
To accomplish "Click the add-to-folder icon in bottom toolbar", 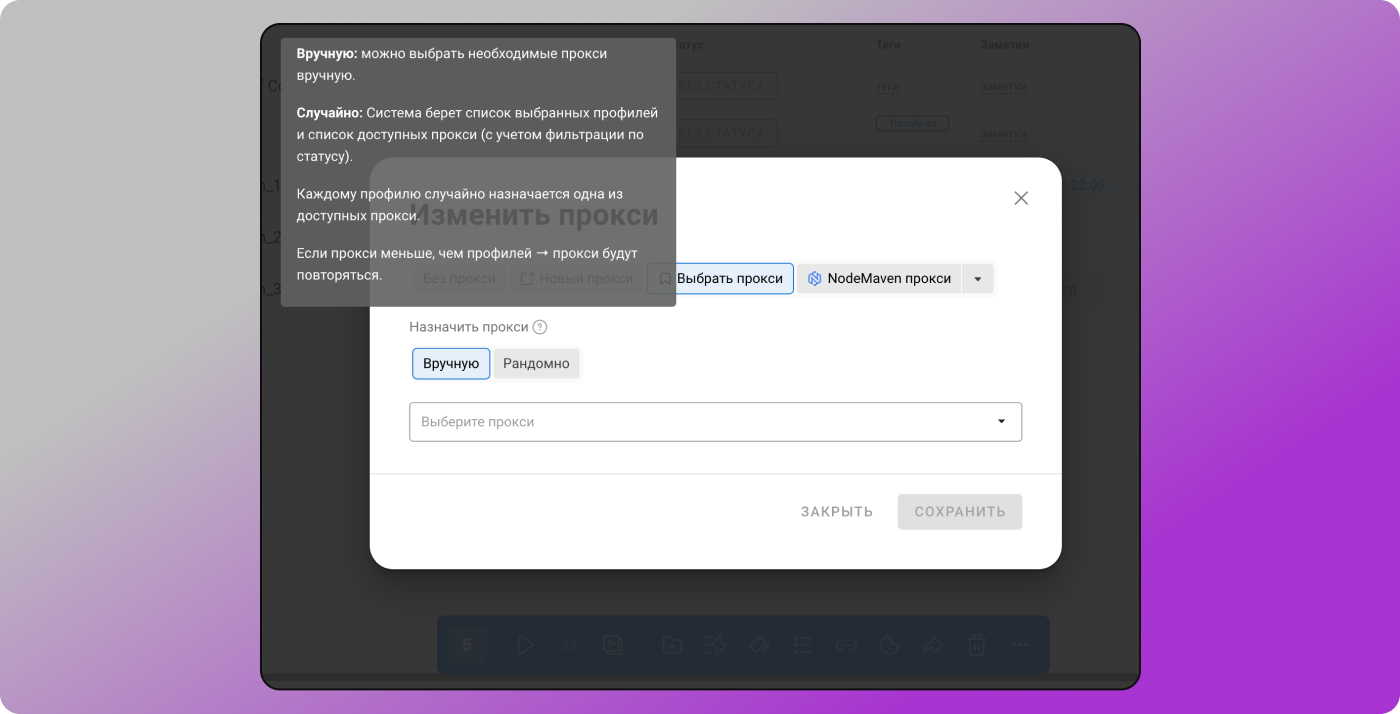I will coord(672,645).
